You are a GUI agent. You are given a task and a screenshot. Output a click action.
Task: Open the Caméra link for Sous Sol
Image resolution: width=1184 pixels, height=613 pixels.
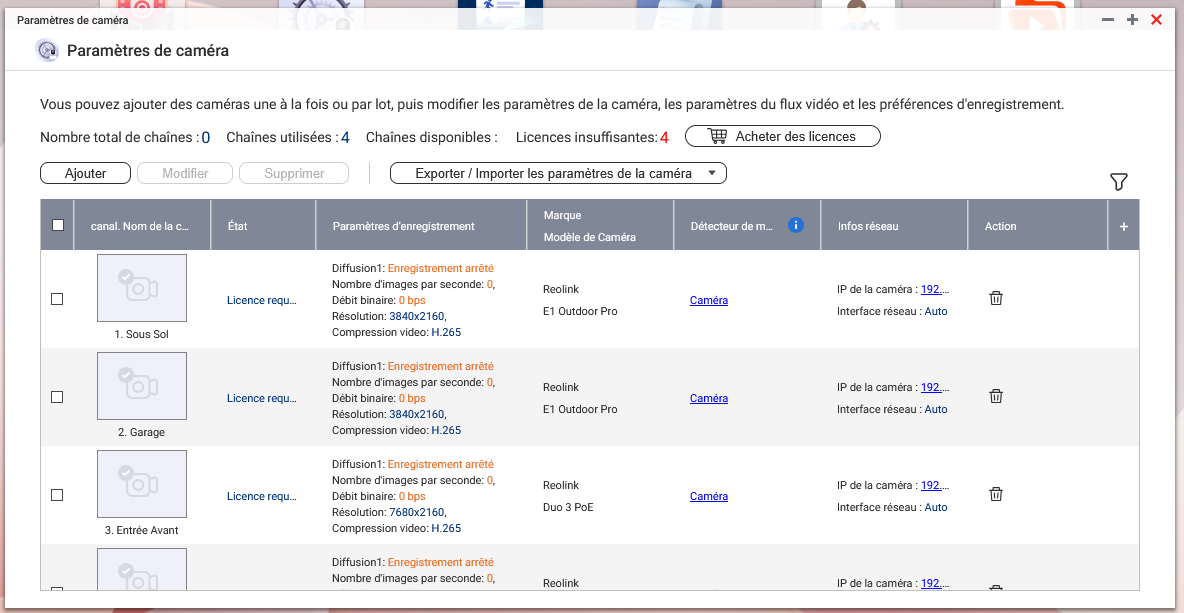click(709, 300)
